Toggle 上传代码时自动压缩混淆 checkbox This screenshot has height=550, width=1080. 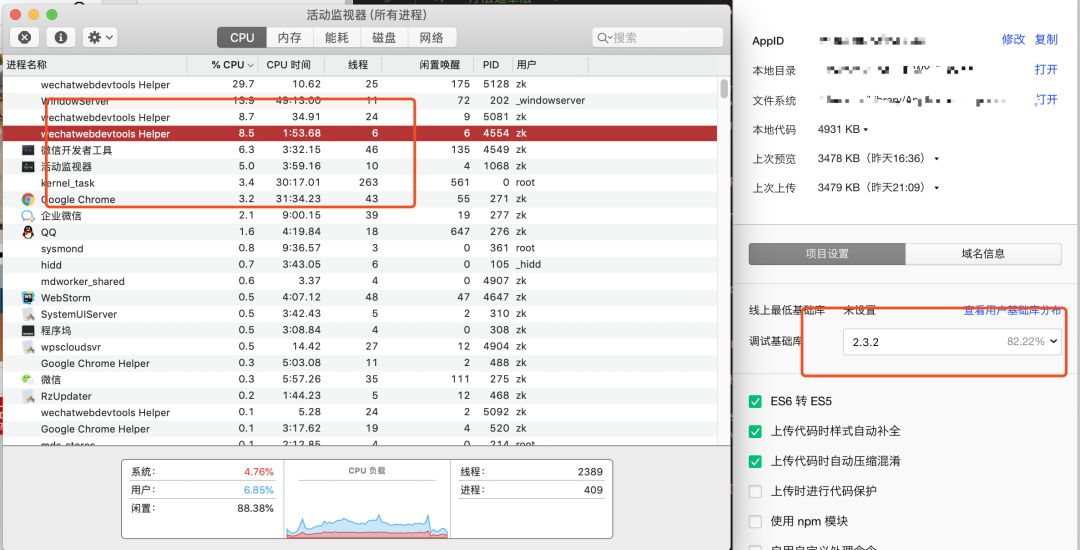pyautogui.click(x=755, y=461)
